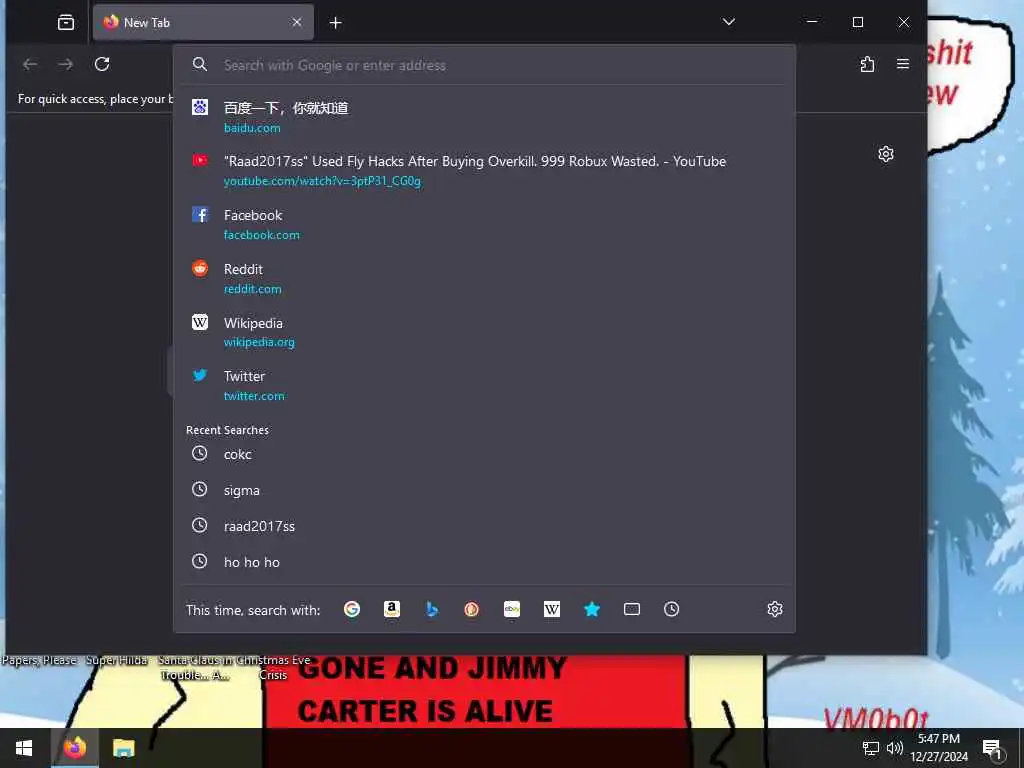Open File Explorer from the taskbar

123,748
